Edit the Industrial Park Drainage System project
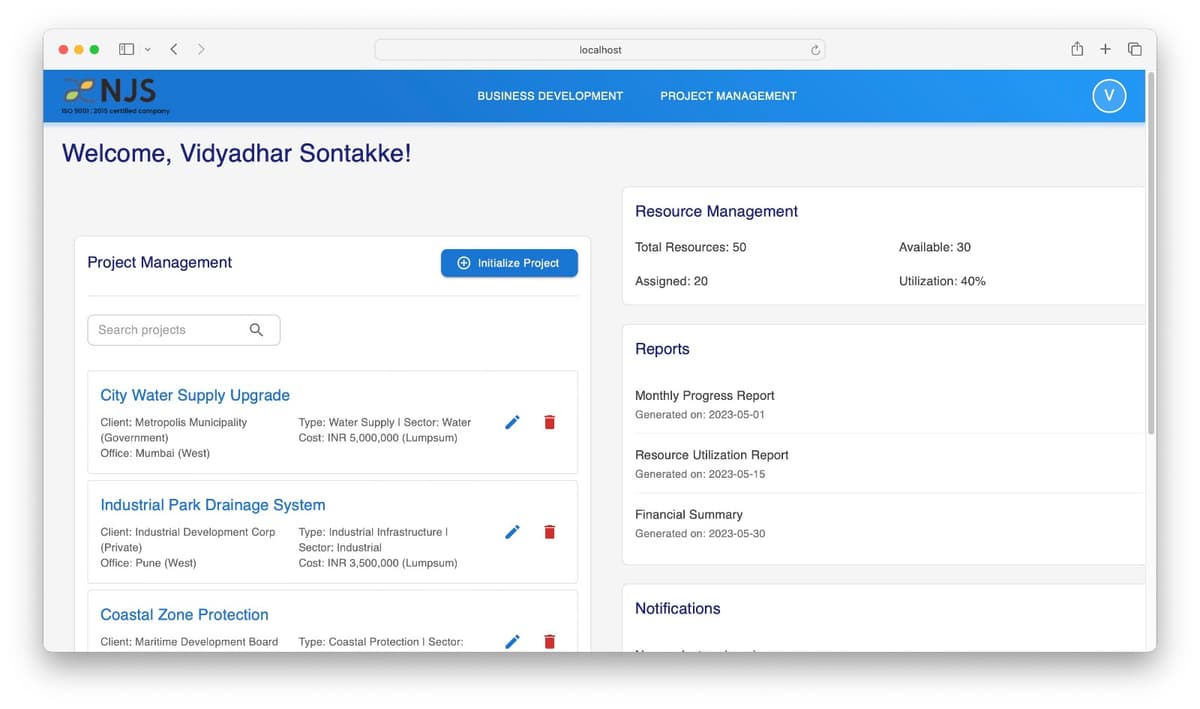Viewport: 1200px width, 709px height. point(512,532)
